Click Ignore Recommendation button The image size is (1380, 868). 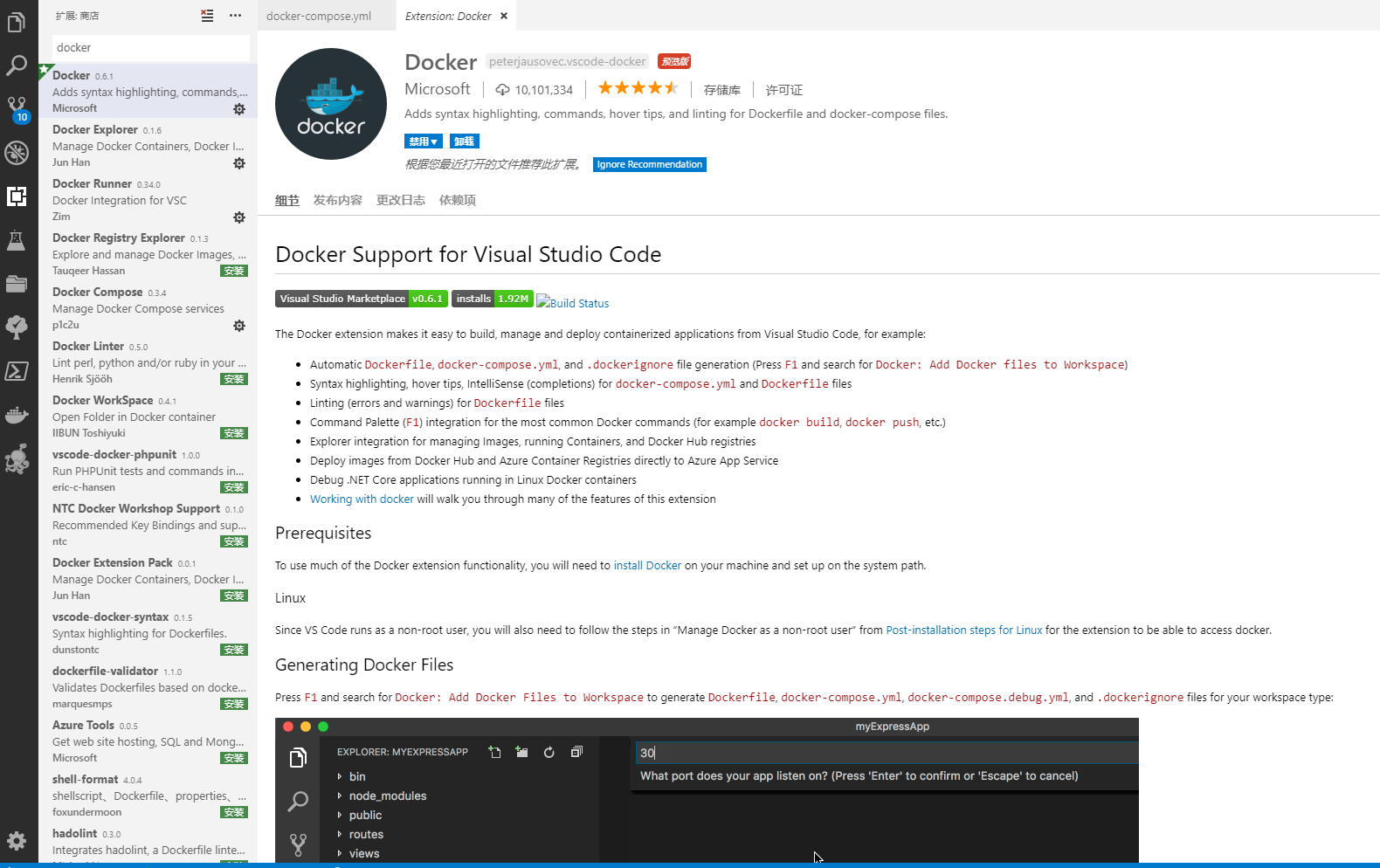pos(650,164)
